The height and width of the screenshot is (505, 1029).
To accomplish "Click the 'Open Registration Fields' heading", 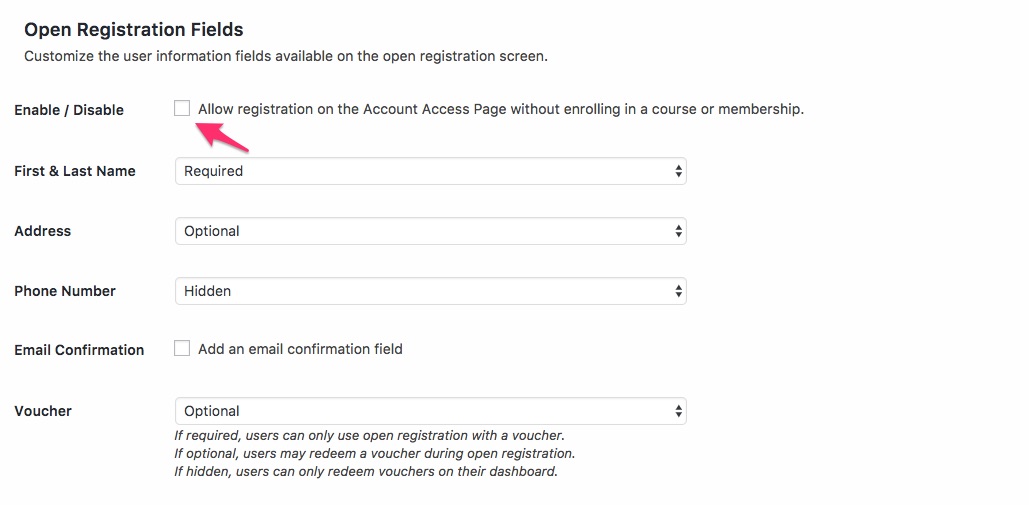I will 134,30.
